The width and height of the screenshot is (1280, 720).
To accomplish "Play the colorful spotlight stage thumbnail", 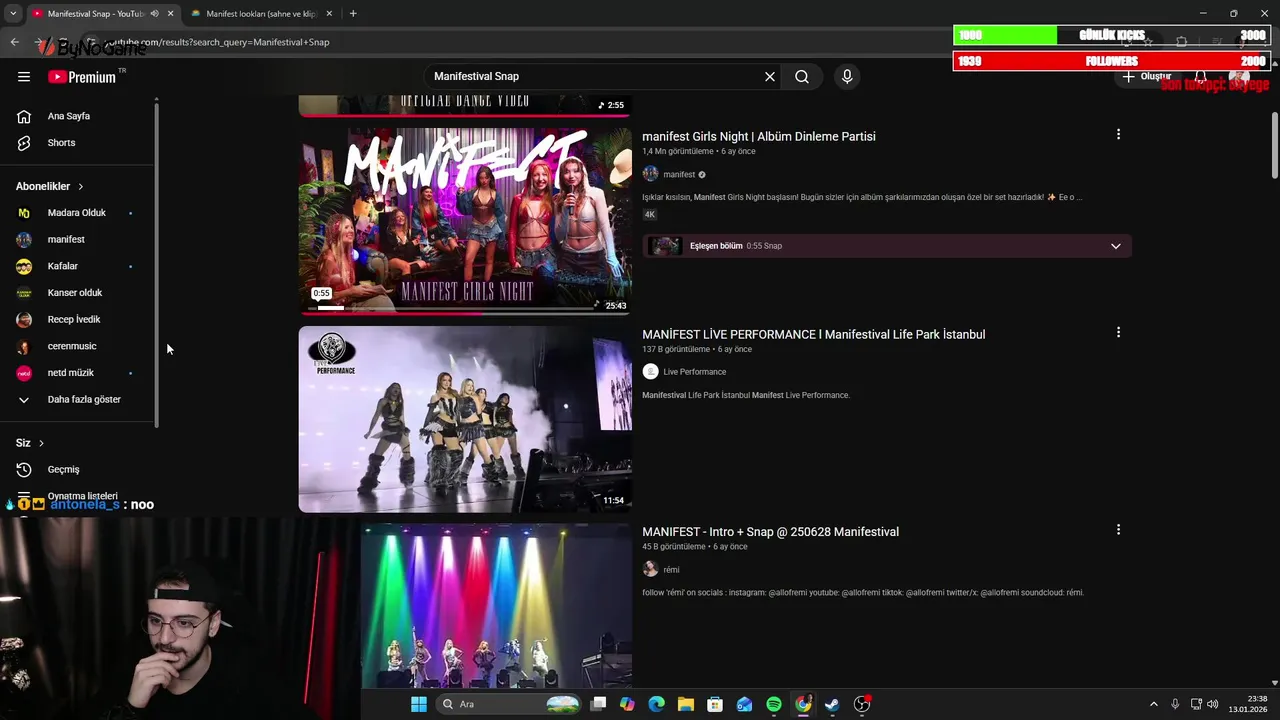I will click(497, 606).
